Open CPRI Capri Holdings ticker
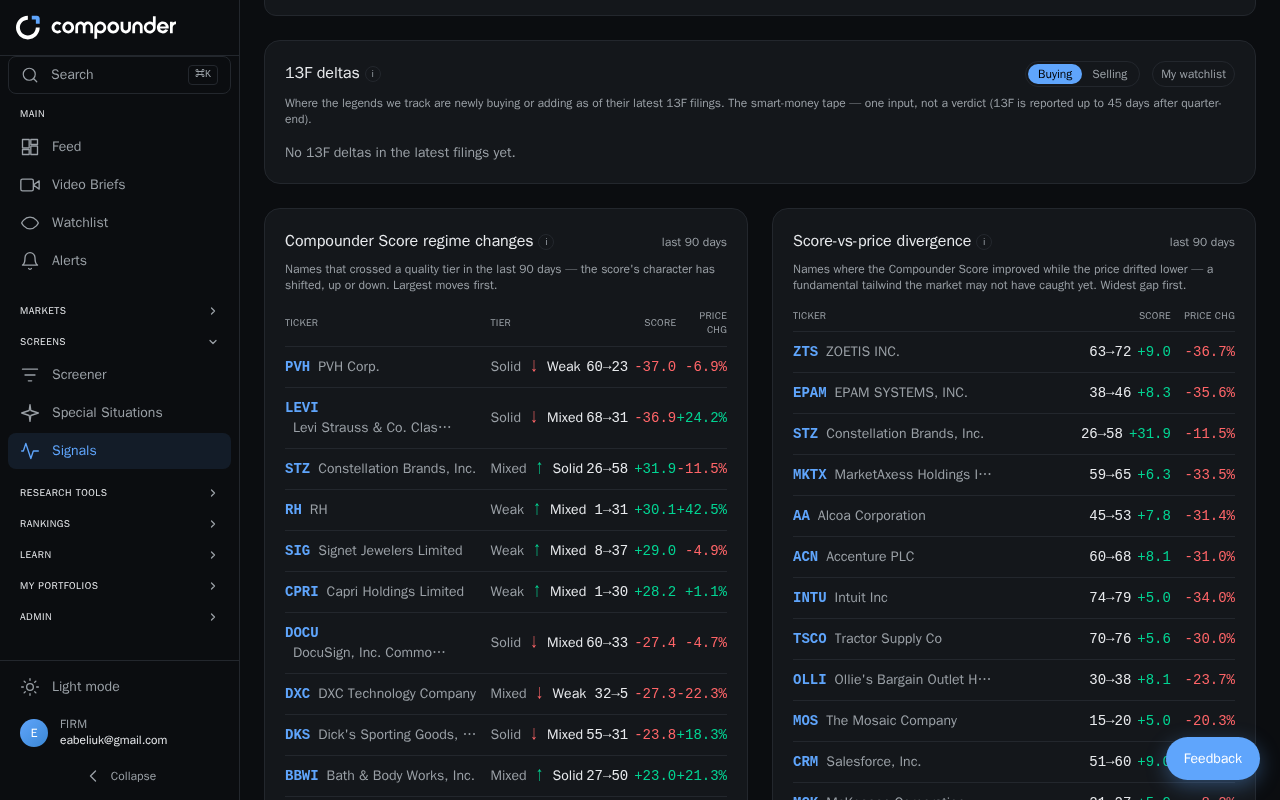The height and width of the screenshot is (800, 1280). tap(301, 592)
